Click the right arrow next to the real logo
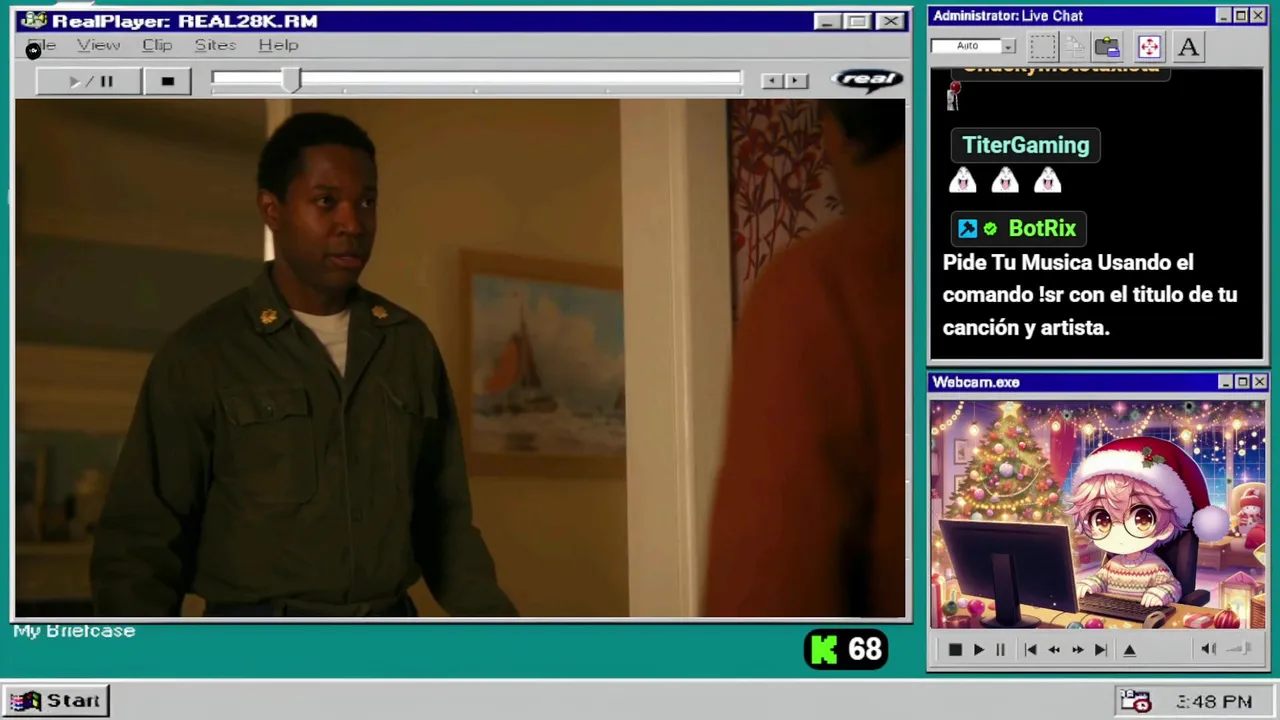 [x=796, y=81]
